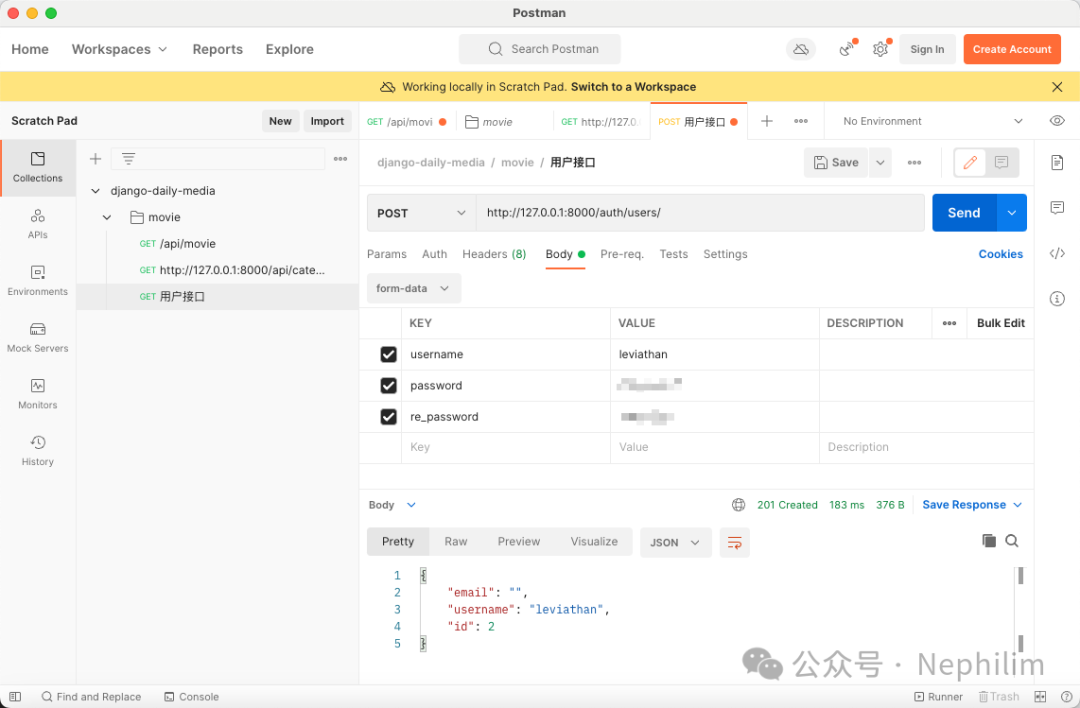Open the documentation icon in right sidebar
The height and width of the screenshot is (708, 1080).
(1057, 163)
